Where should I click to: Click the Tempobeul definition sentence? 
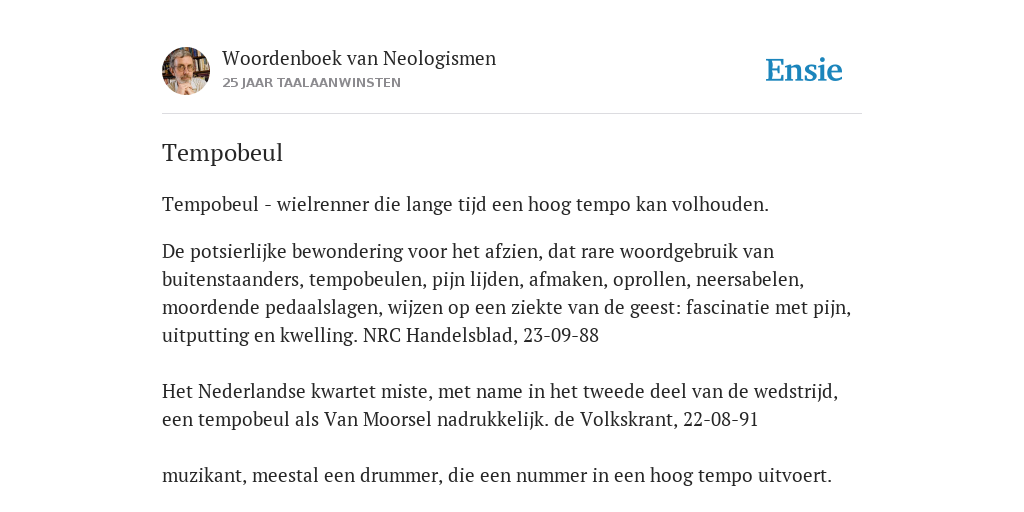tap(465, 205)
